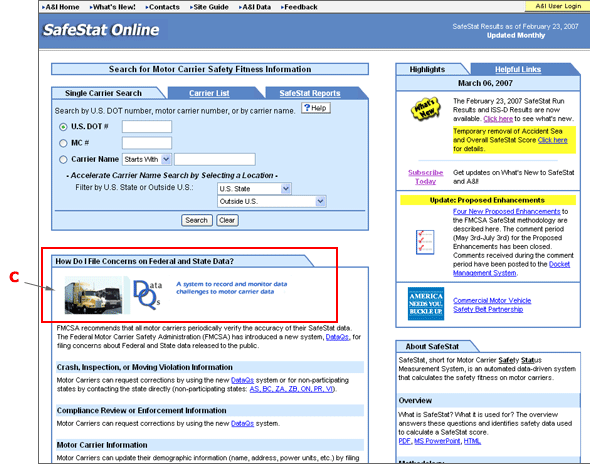The image size is (590, 464).
Task: Select the Single Carrier Search tab
Action: (x=103, y=93)
